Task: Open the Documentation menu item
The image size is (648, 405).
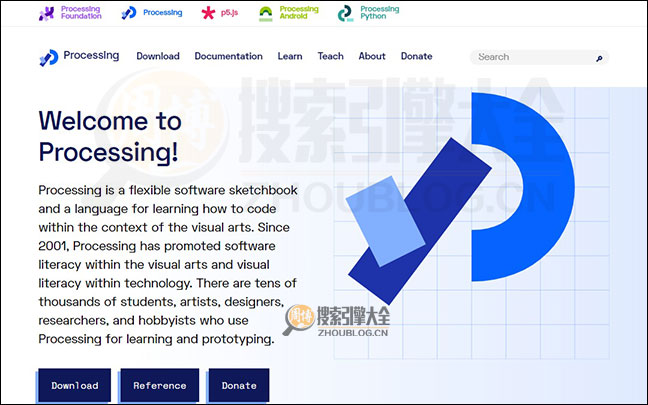Action: tap(229, 56)
